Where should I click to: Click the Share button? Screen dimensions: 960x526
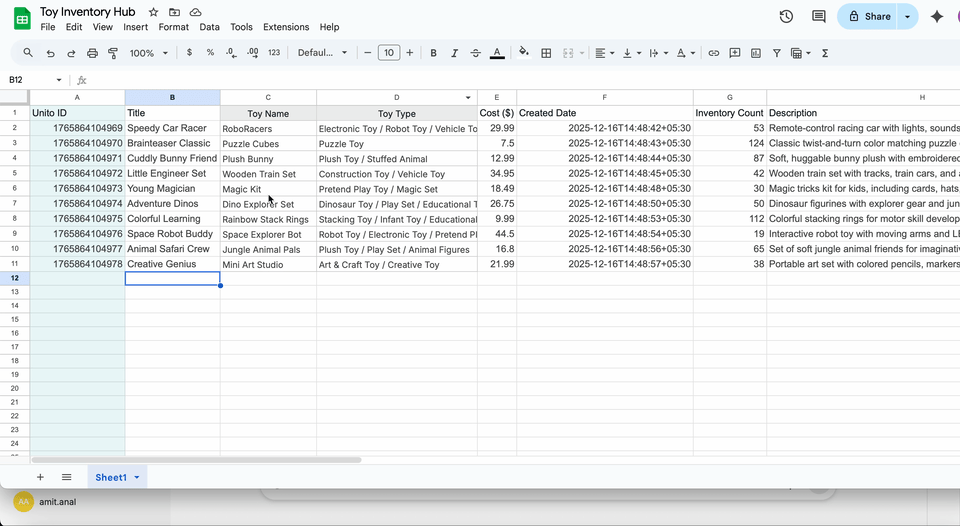click(868, 16)
